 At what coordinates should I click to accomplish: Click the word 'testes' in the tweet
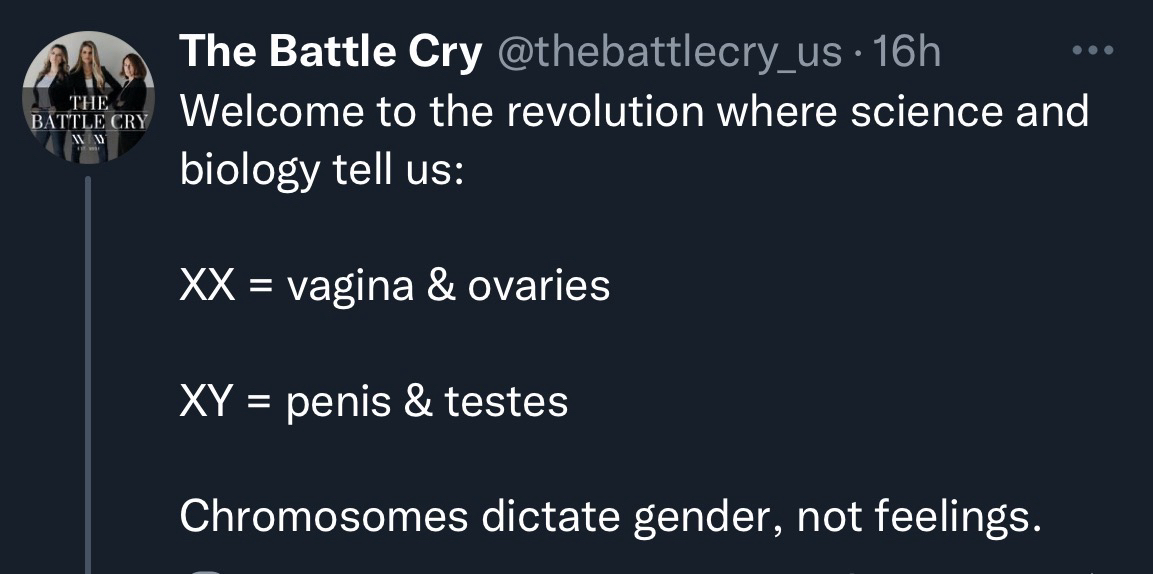[x=506, y=402]
